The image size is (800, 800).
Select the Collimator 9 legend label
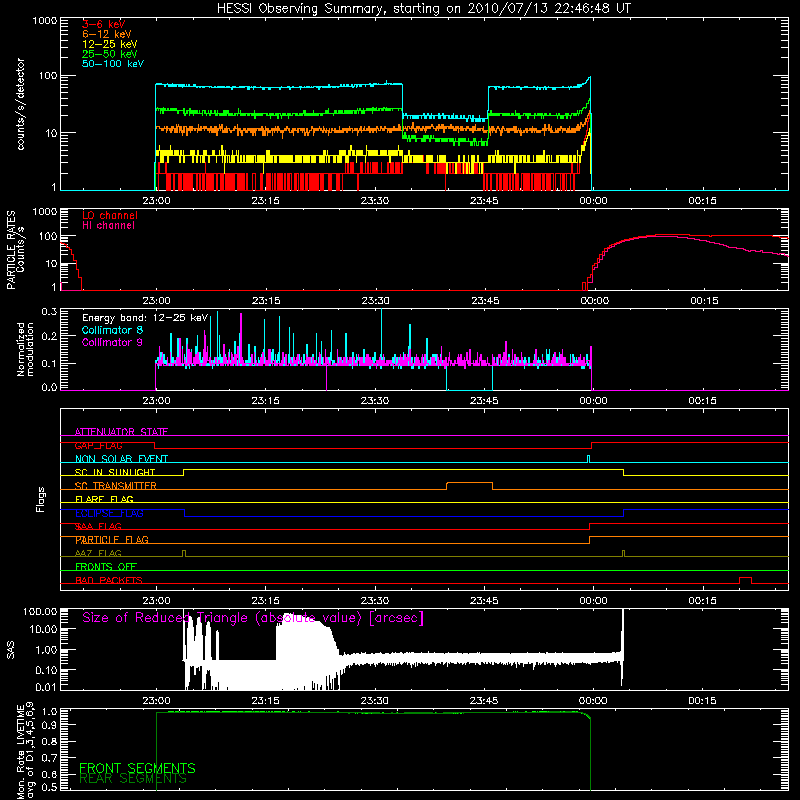click(112, 342)
